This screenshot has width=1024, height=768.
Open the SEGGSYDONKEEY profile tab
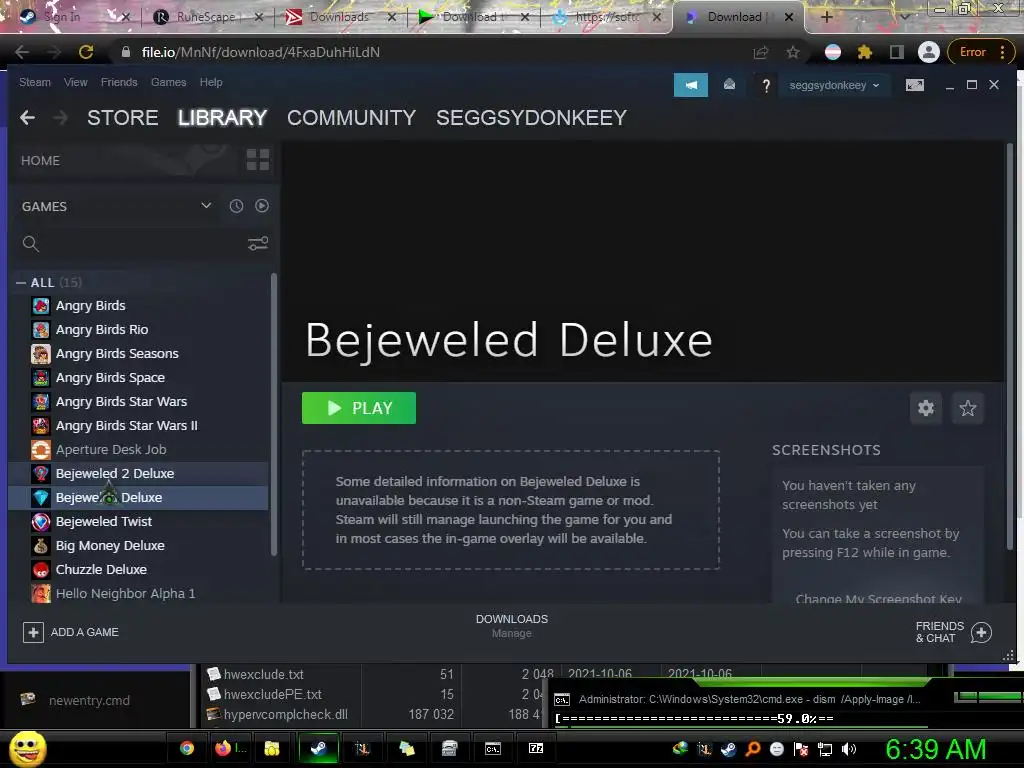532,118
